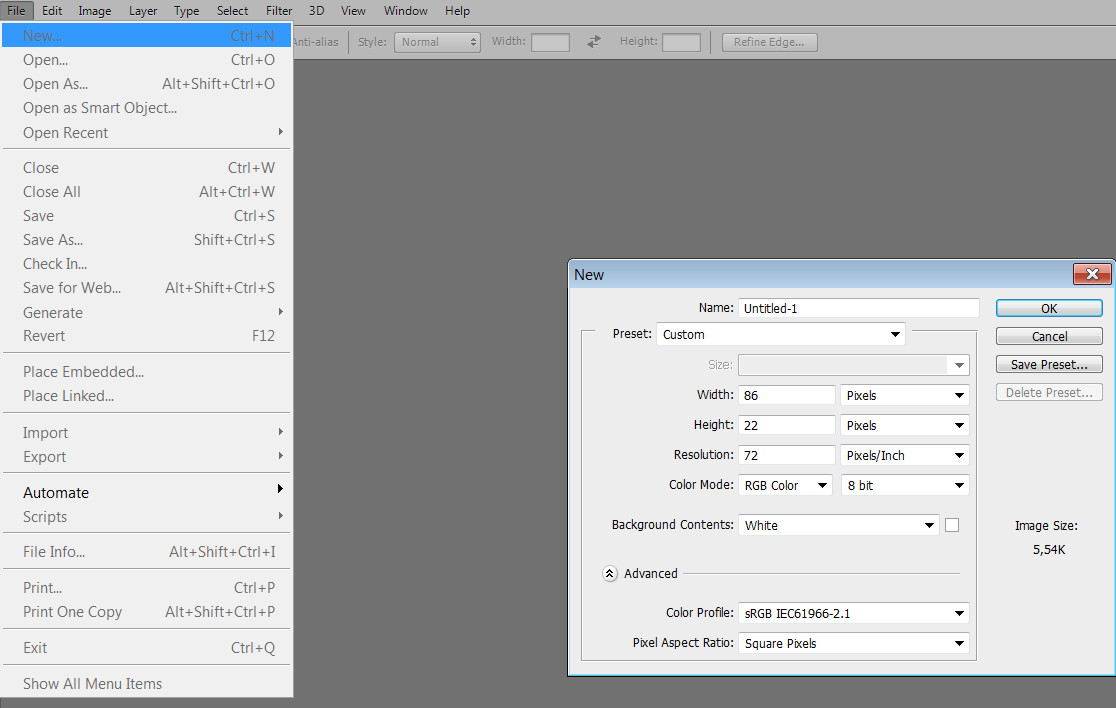Open the Height units Pixels dropdown

(x=905, y=426)
